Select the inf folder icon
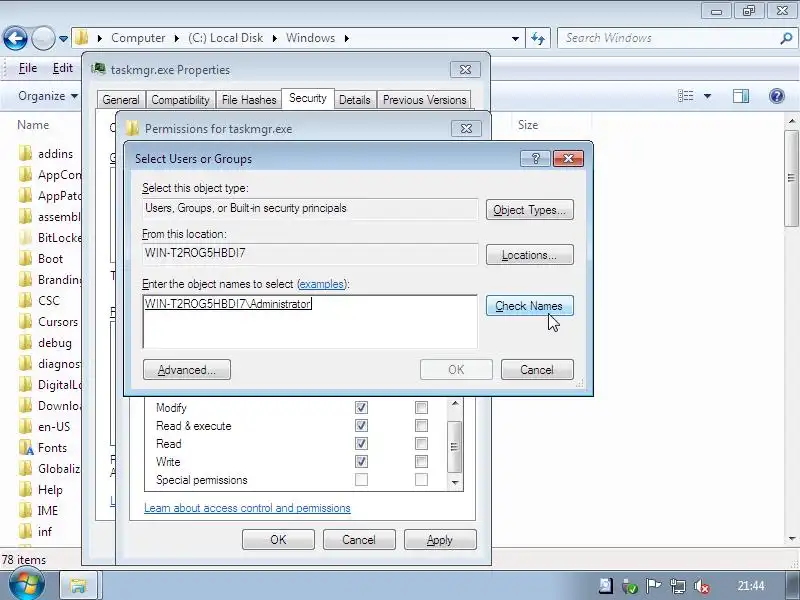800x600 pixels. (26, 532)
